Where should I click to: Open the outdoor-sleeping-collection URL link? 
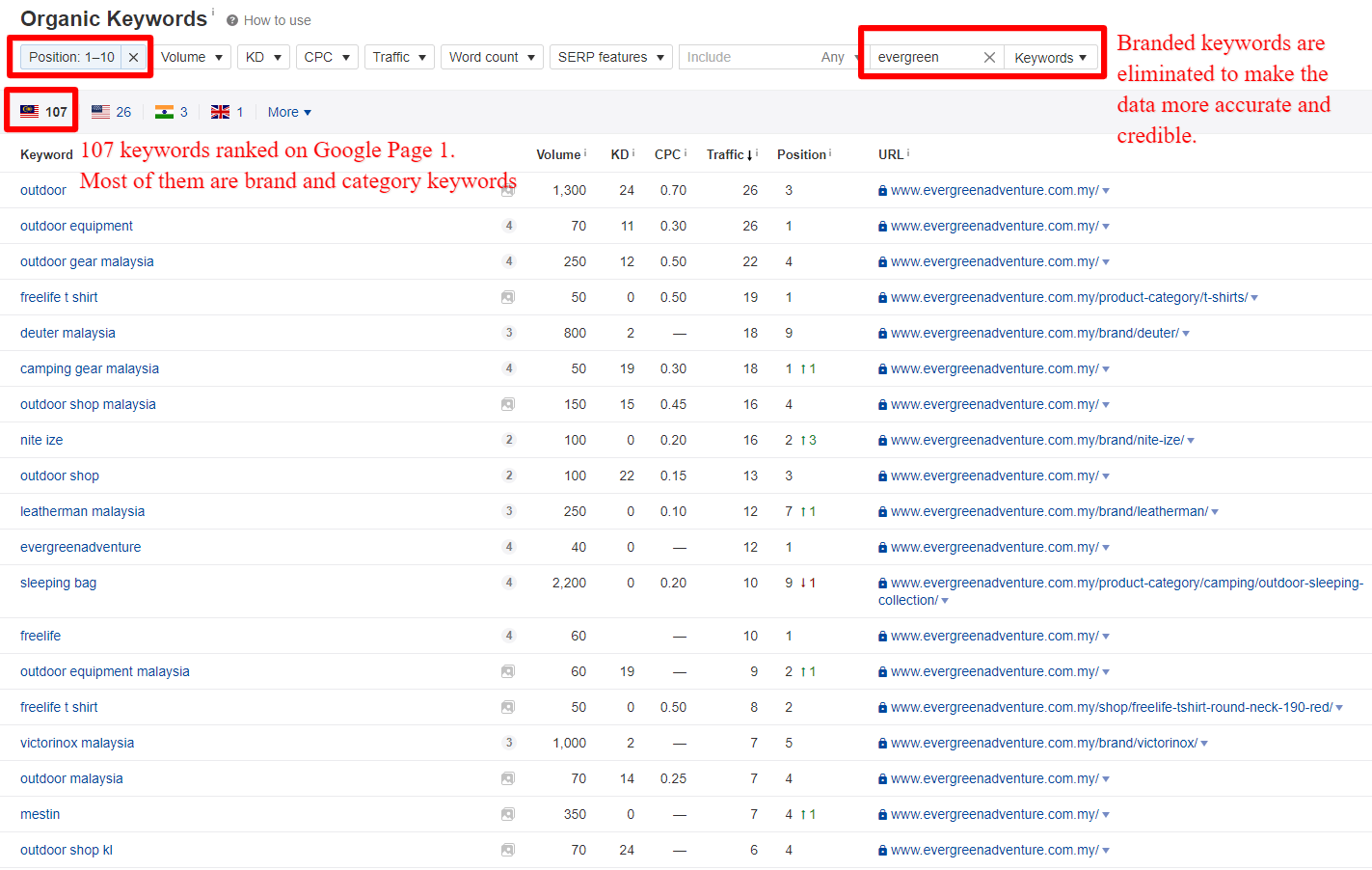1120,591
